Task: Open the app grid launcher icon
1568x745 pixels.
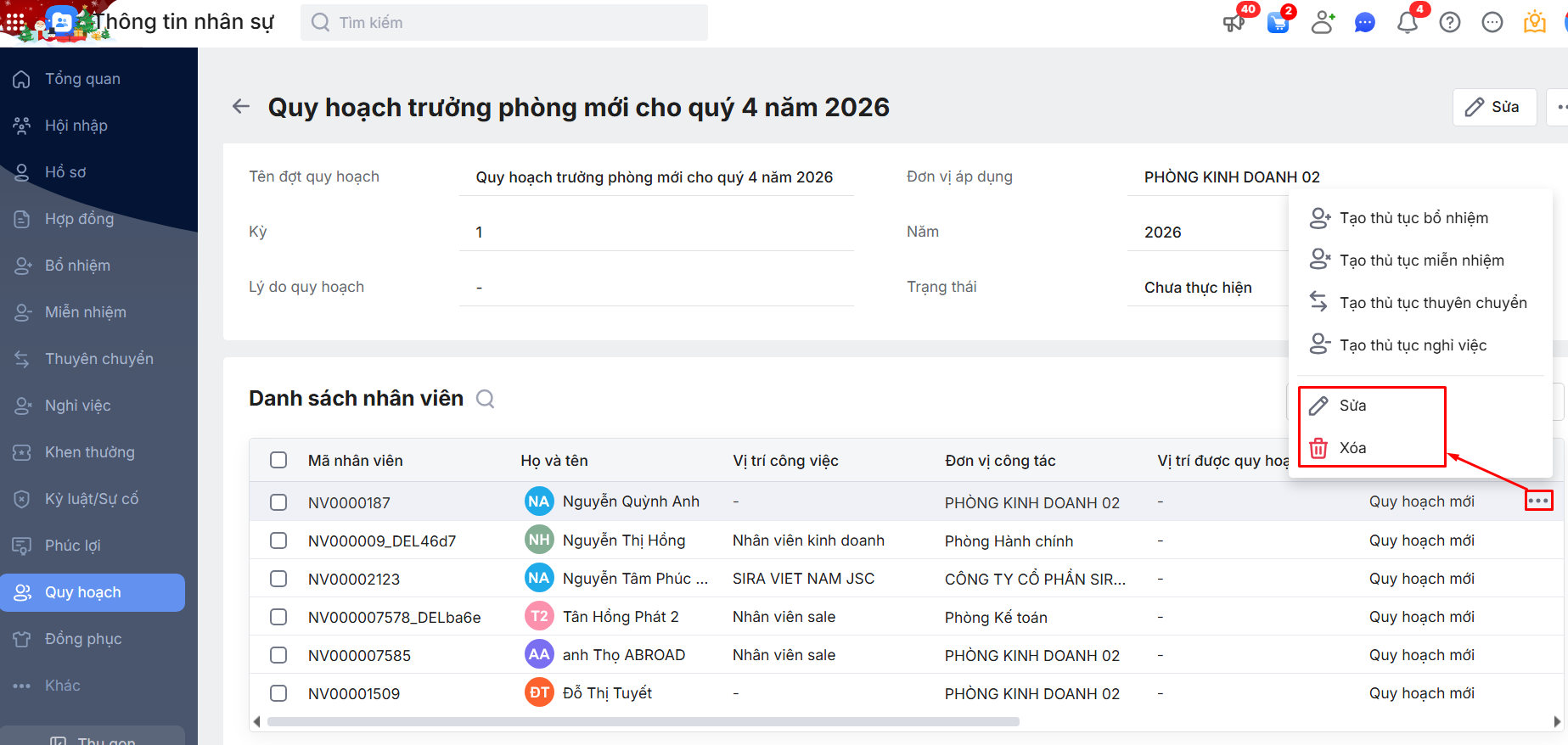Action: point(15,21)
